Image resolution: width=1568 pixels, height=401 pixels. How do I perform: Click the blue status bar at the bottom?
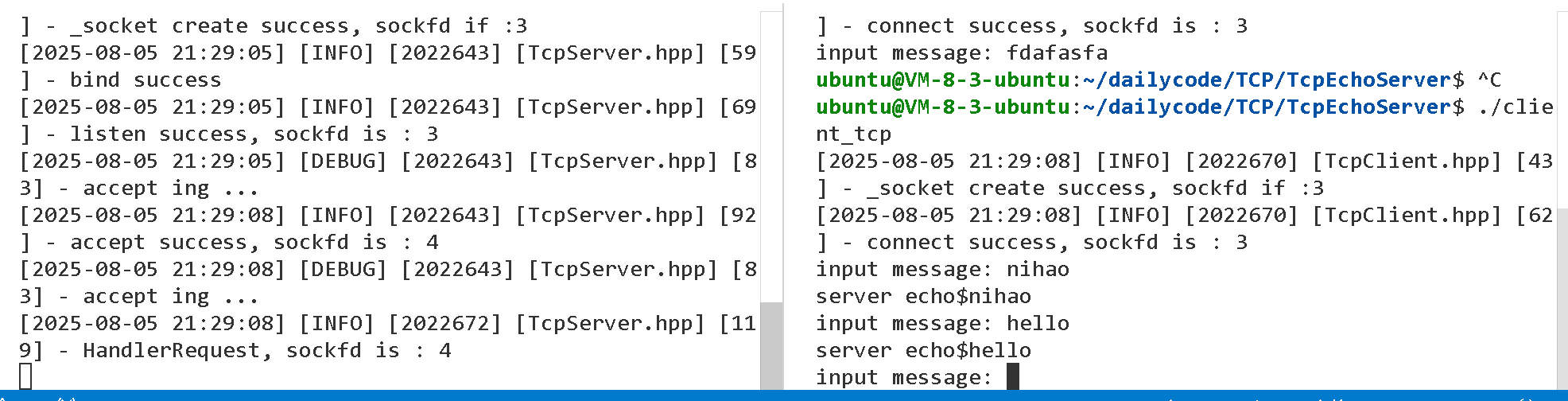tap(784, 395)
